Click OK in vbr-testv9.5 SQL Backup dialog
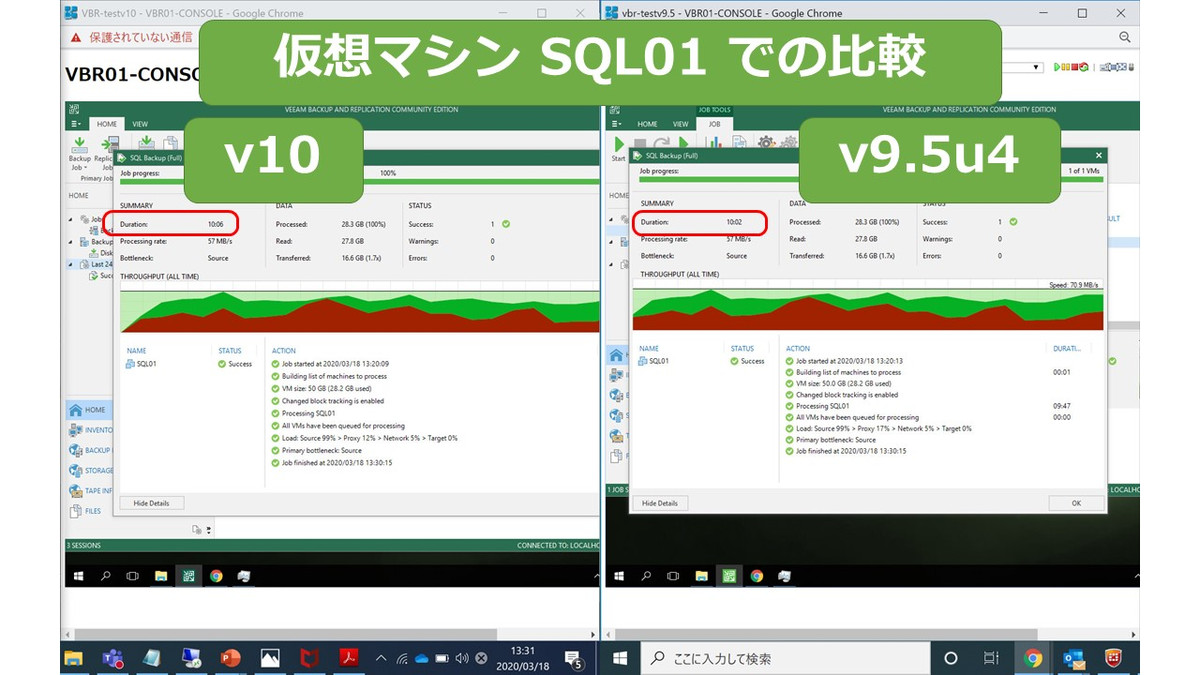Image resolution: width=1200 pixels, height=675 pixels. tap(1076, 503)
